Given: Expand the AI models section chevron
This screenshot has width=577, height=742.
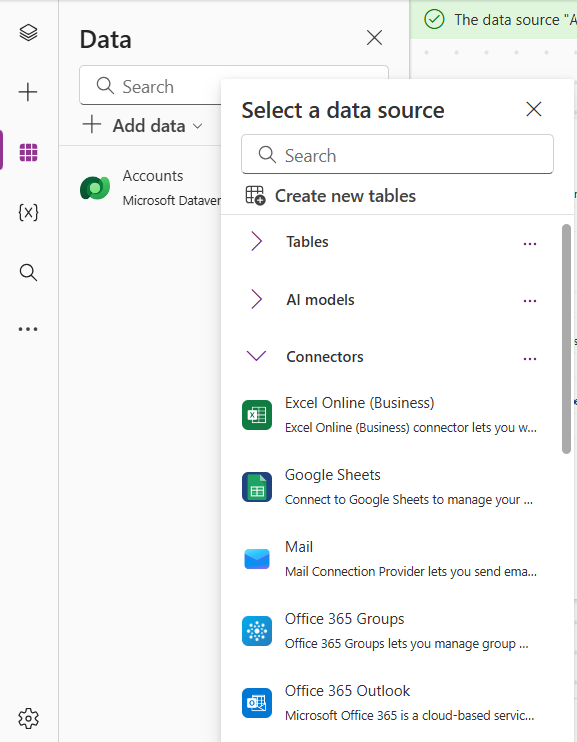Looking at the screenshot, I should pos(257,299).
